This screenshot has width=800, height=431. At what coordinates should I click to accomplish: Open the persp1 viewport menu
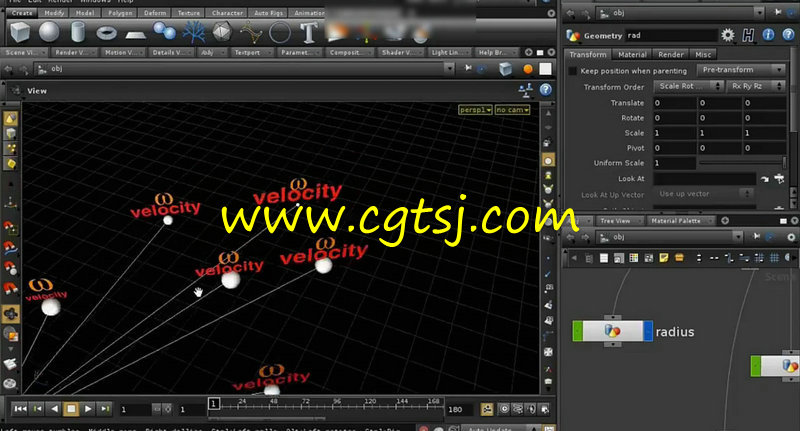[x=475, y=110]
